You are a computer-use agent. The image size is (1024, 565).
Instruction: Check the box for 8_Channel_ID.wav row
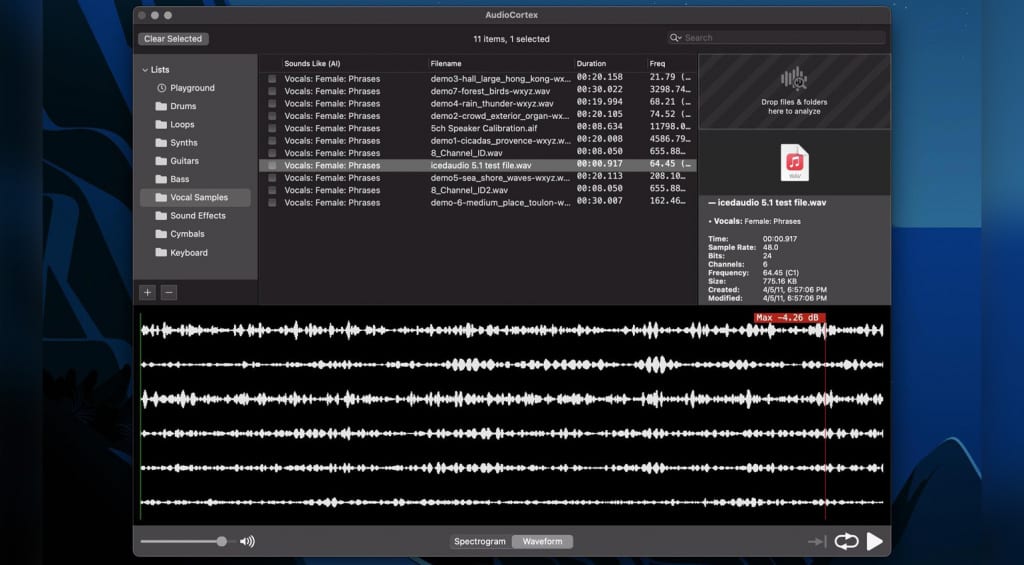(x=272, y=153)
